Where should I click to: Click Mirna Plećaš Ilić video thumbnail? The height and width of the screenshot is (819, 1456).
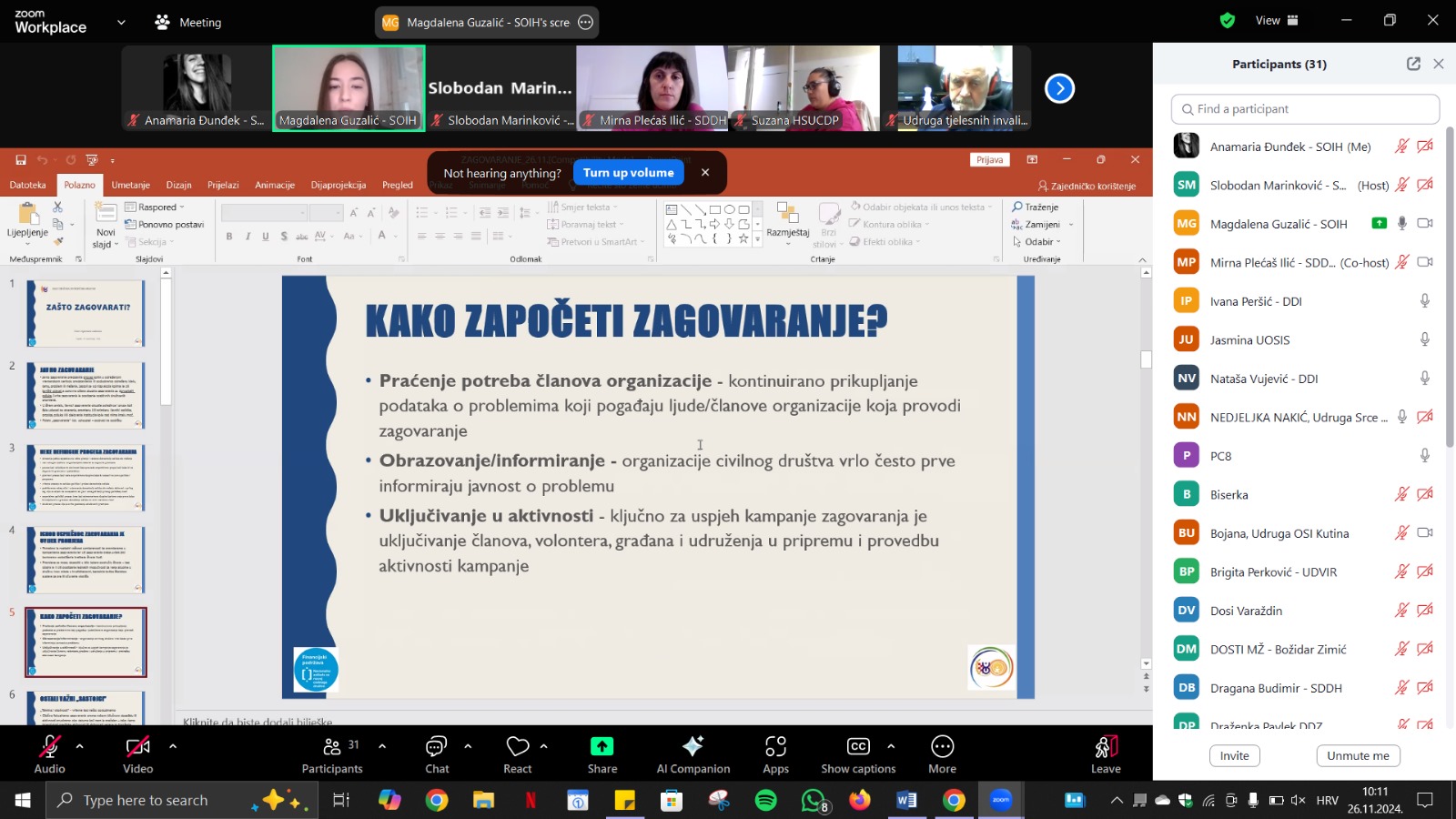point(652,88)
